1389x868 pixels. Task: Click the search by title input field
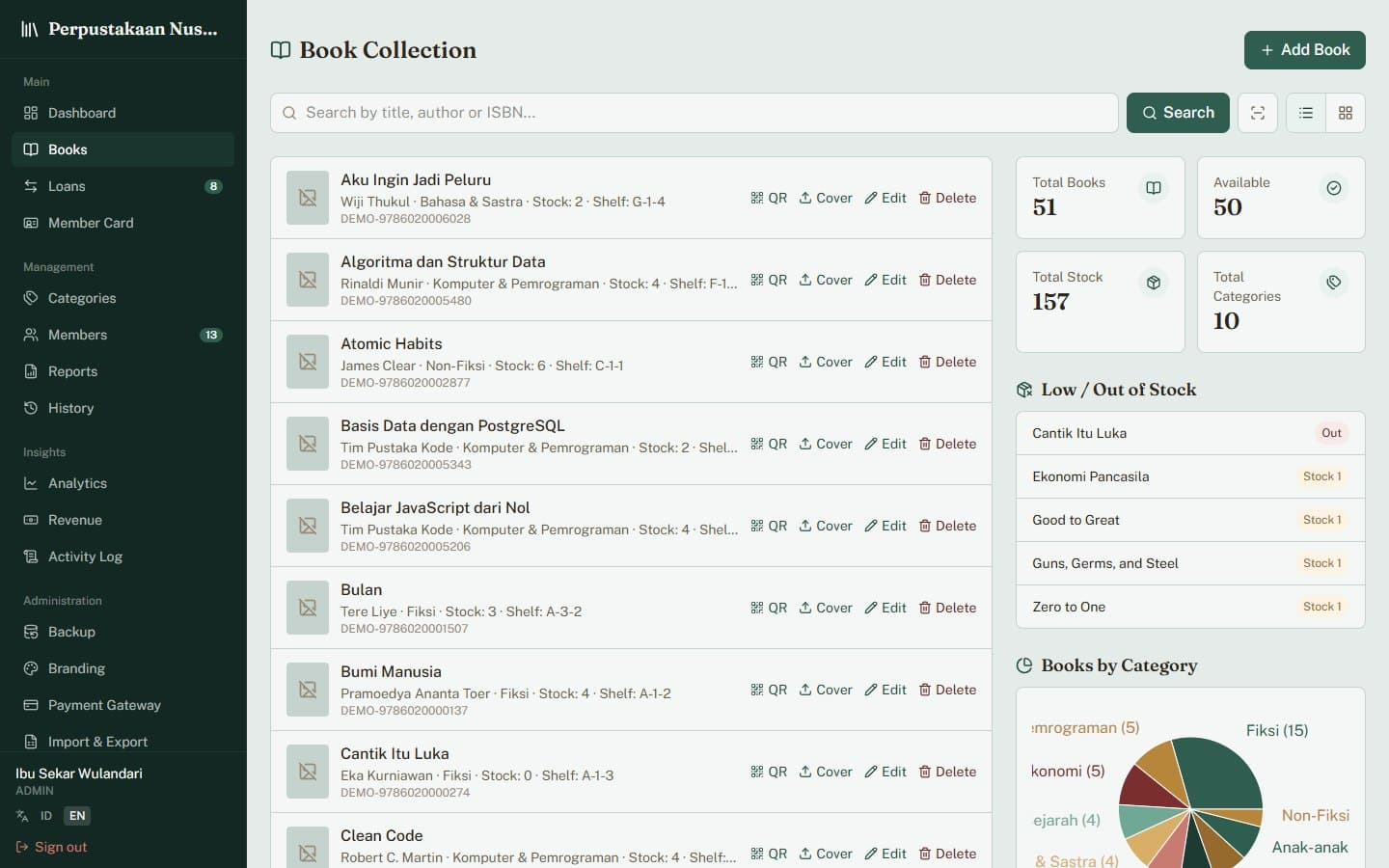(x=694, y=113)
